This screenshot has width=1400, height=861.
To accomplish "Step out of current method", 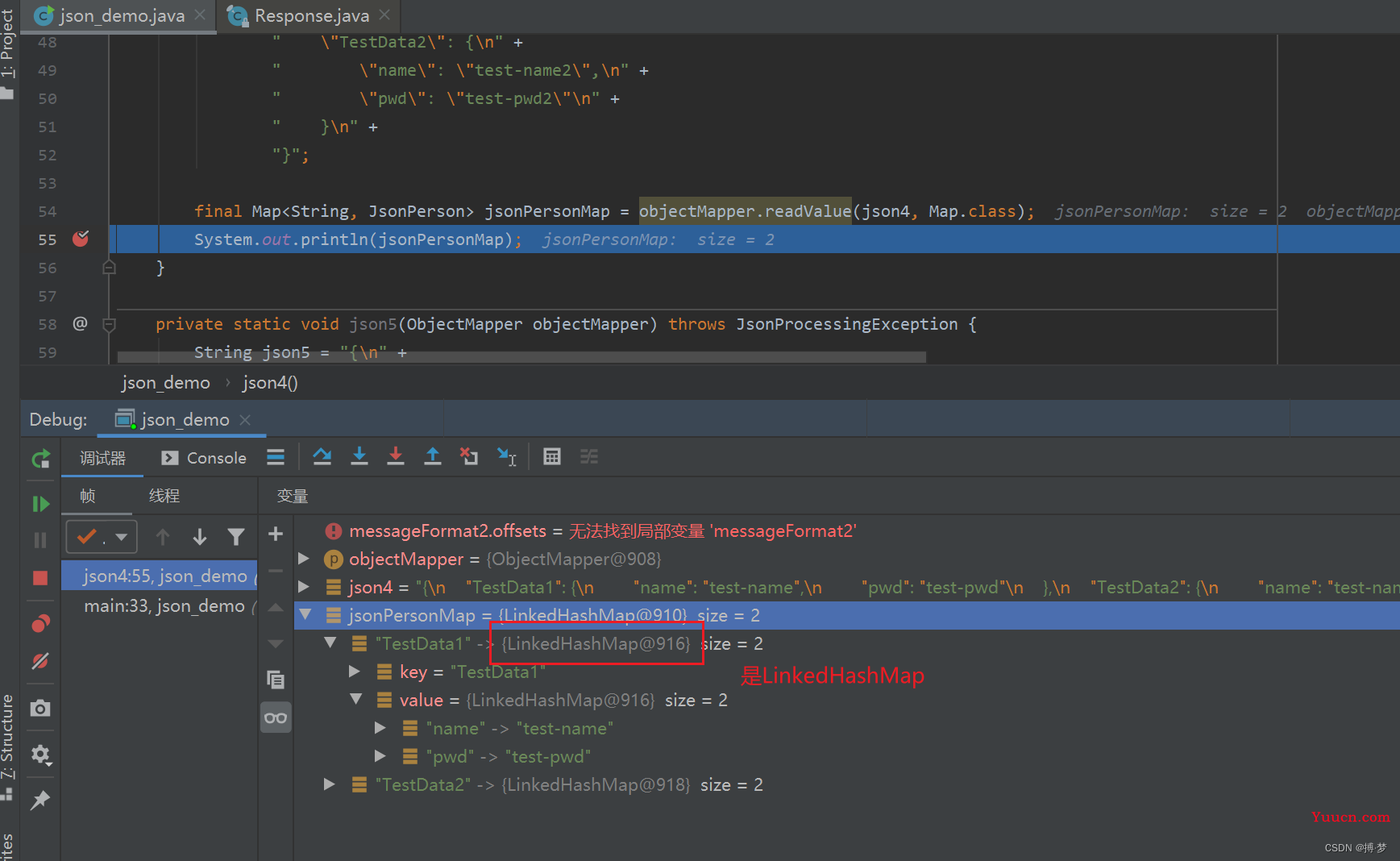I will click(433, 457).
